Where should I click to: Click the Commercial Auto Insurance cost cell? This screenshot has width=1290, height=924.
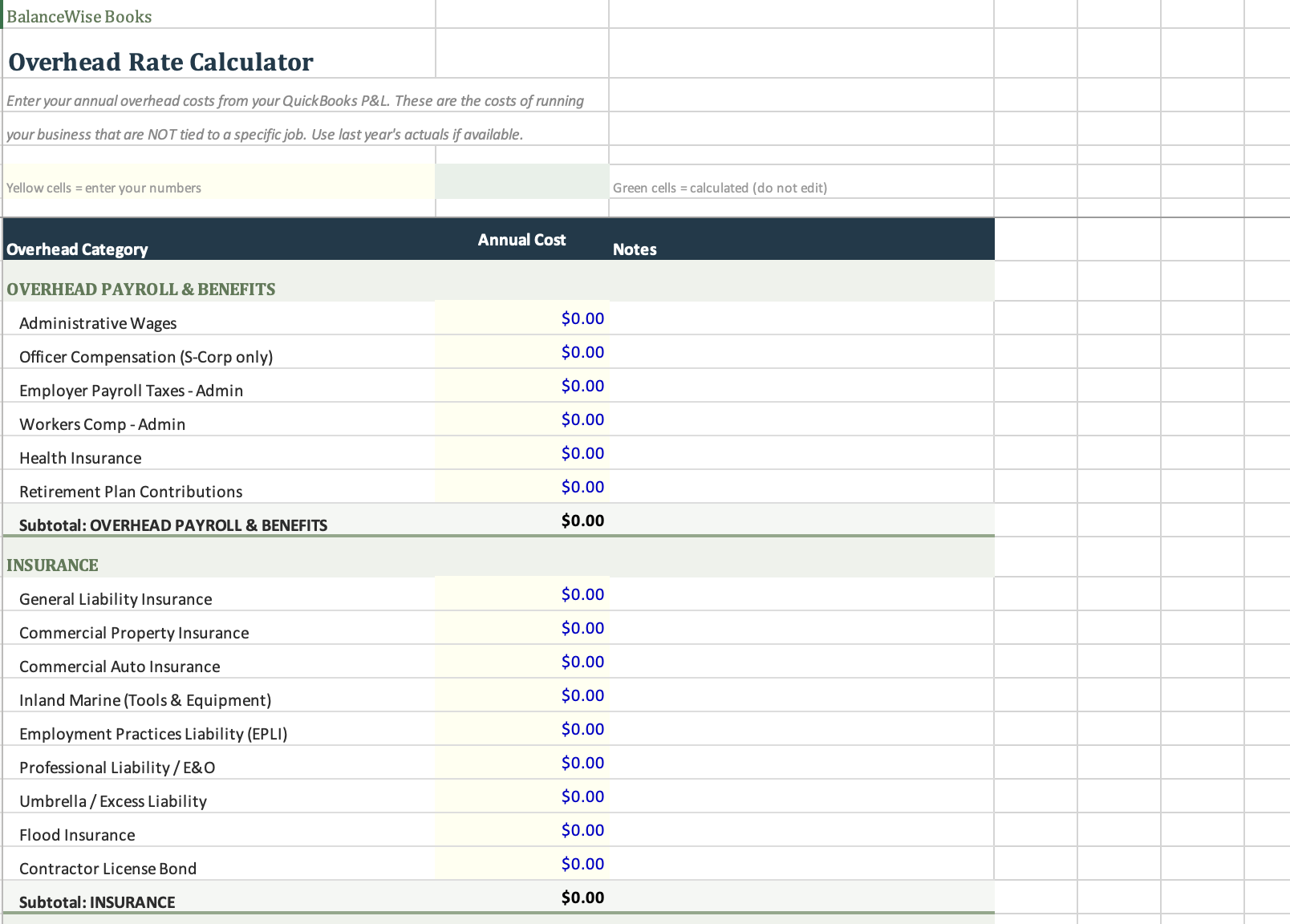522,662
